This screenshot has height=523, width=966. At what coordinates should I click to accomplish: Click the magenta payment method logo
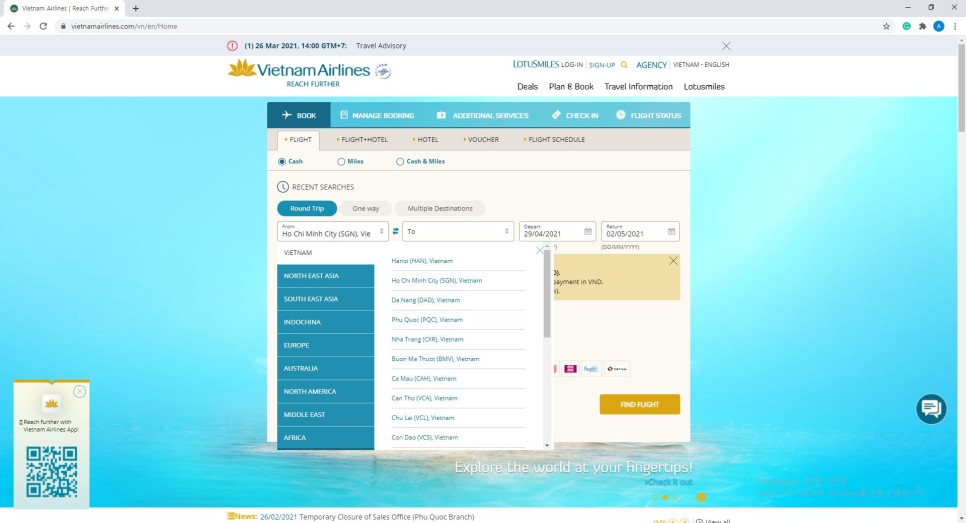pos(570,368)
